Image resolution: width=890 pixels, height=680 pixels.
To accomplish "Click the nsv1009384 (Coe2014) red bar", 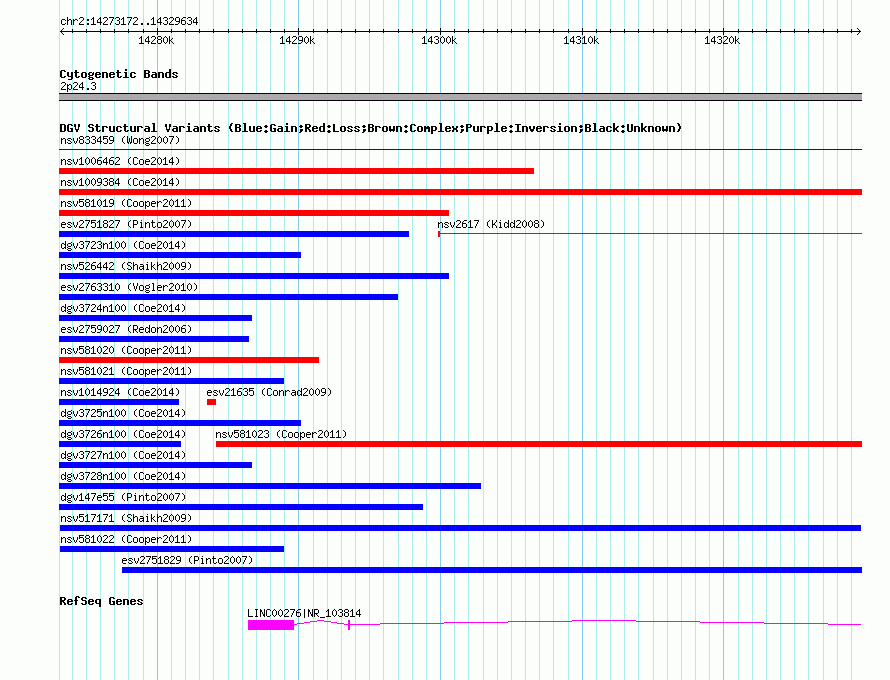I will pos(460,192).
